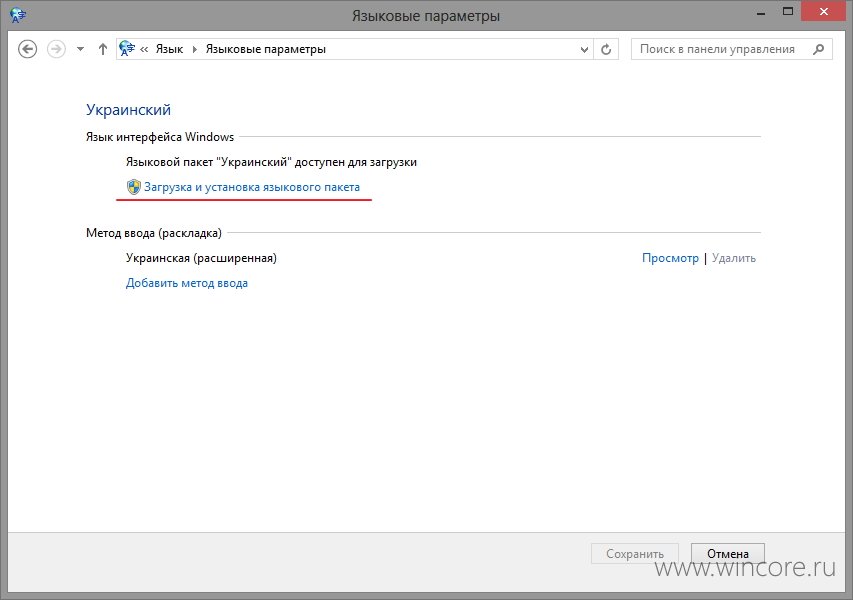Click «Удалить» next to Ukrainian layout
Screen dimensions: 853x600
click(x=734, y=258)
